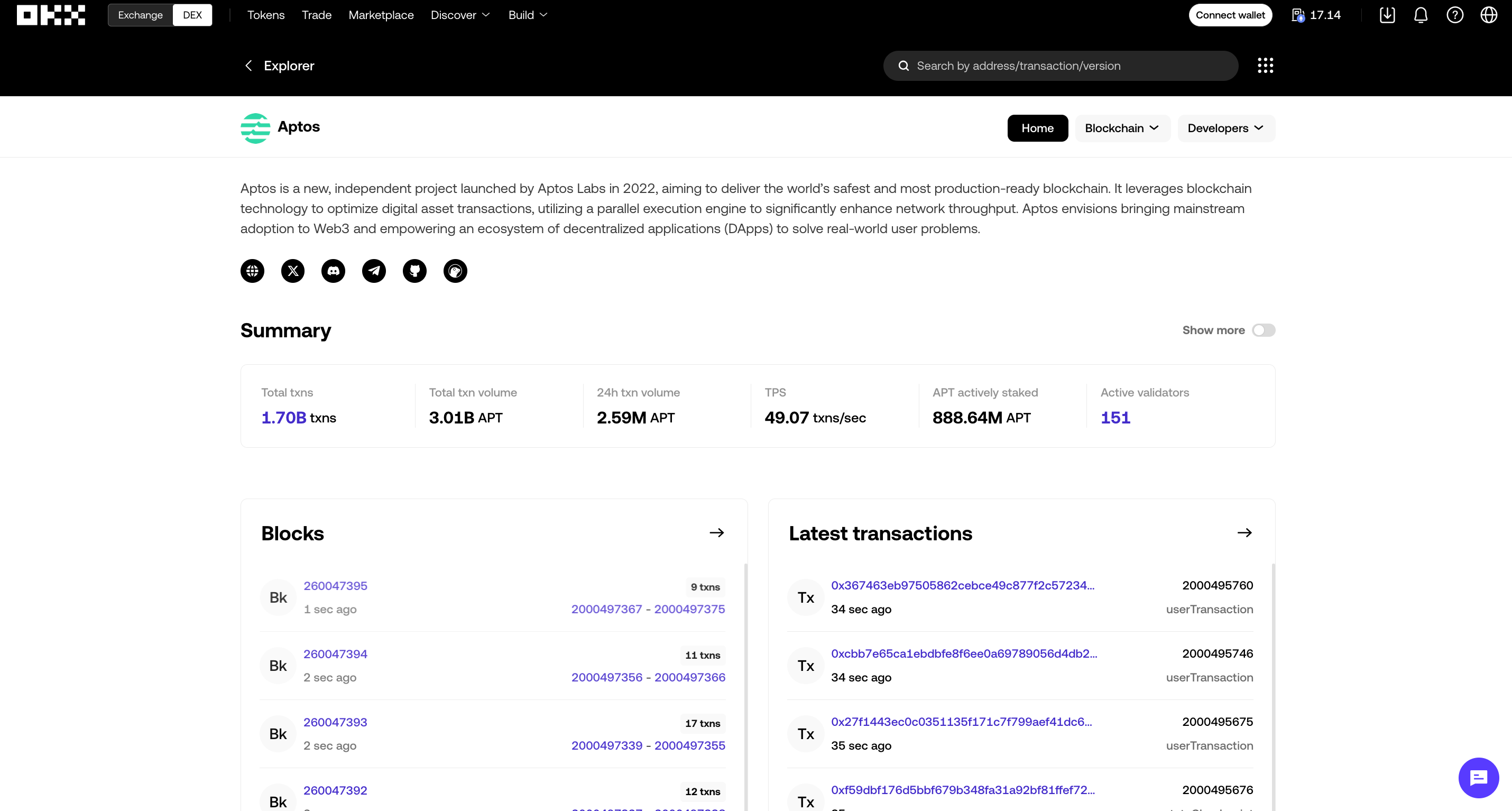Open the Telegram social icon
Viewport: 1512px width, 811px height.
click(374, 271)
